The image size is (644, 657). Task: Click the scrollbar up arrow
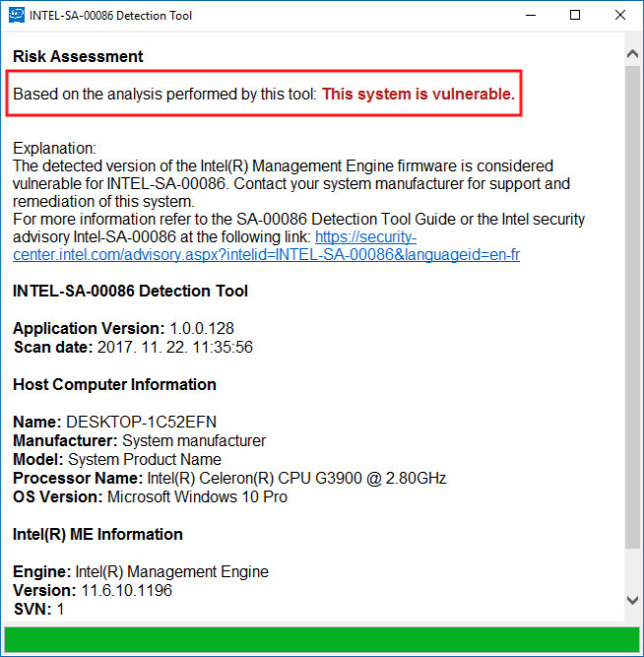(632, 54)
